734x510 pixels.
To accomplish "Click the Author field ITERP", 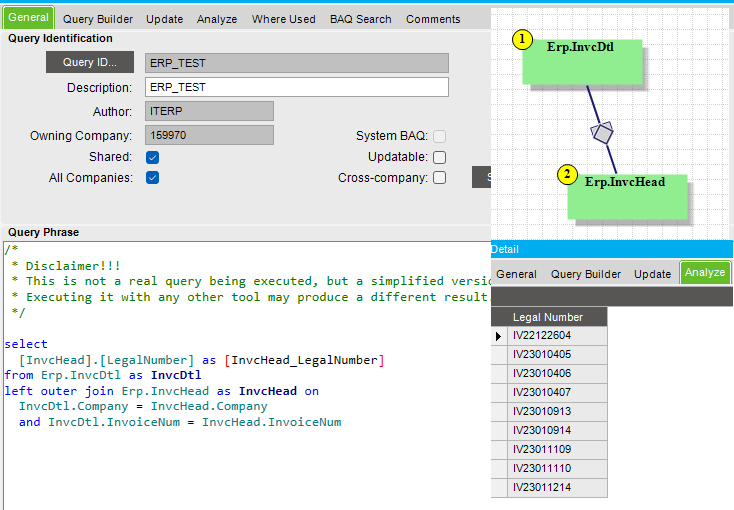I will coord(209,111).
